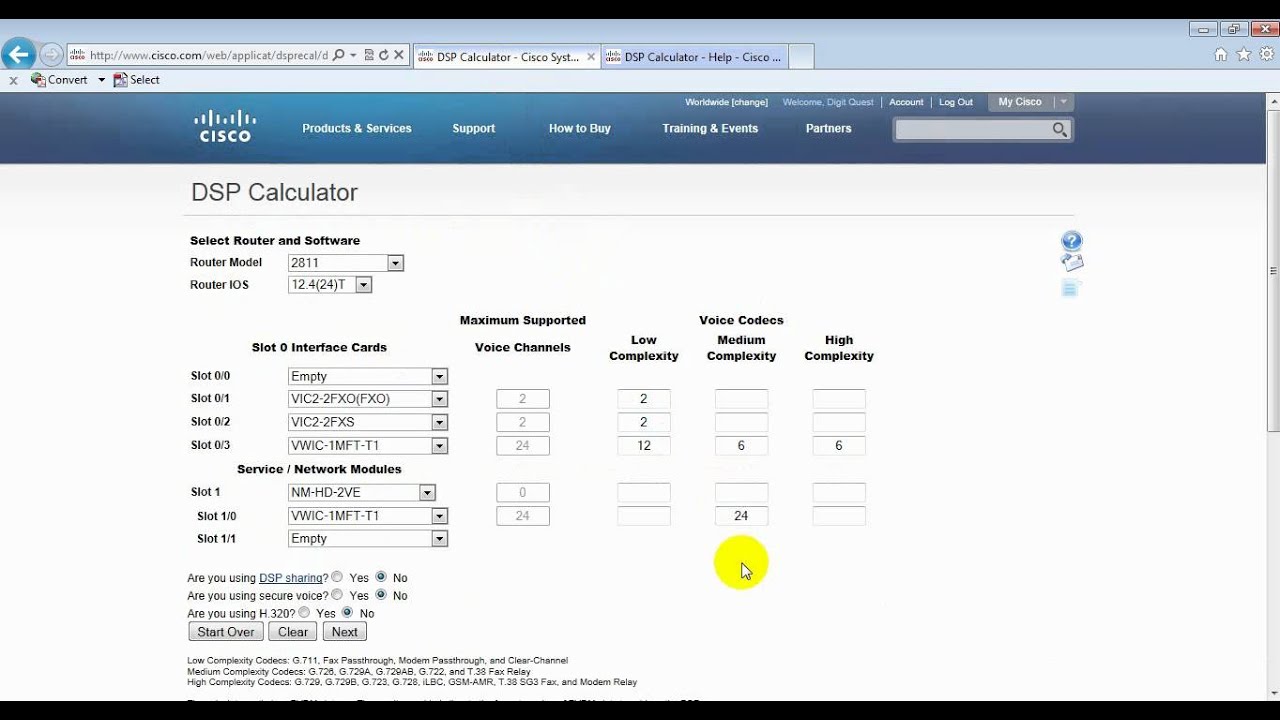Viewport: 1280px width, 720px height.
Task: Open the Convert dropdown arrow
Action: 101,80
